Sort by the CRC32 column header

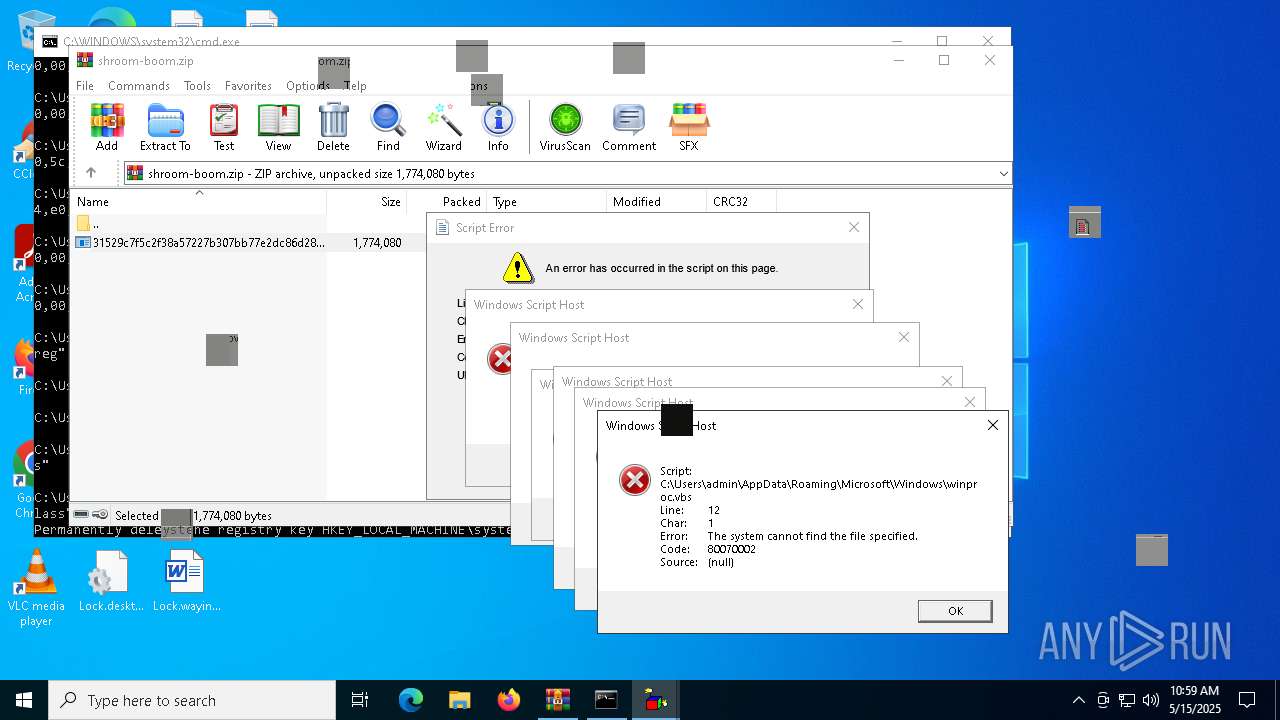(x=741, y=201)
